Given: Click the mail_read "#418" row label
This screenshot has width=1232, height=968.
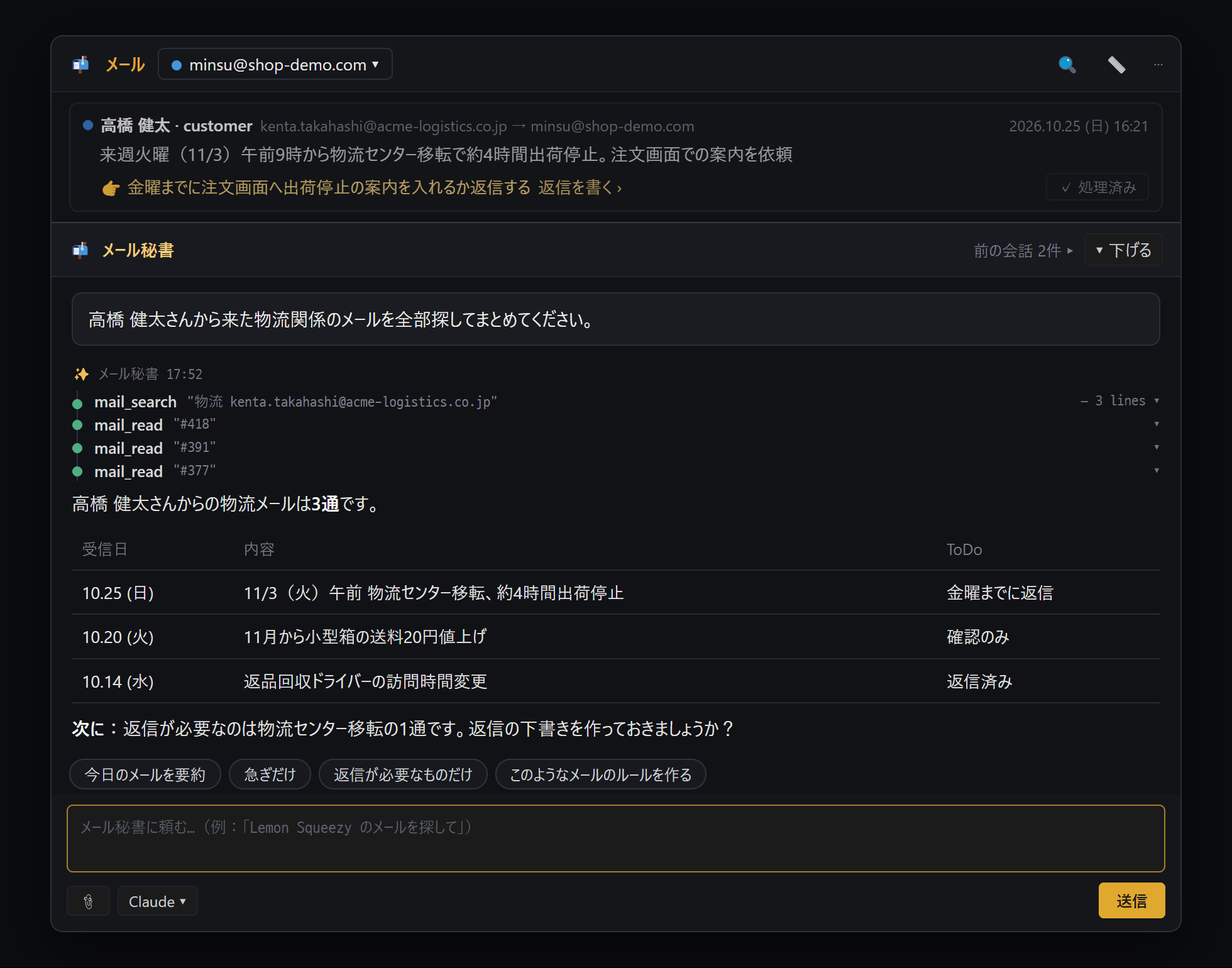Looking at the screenshot, I should 155,425.
